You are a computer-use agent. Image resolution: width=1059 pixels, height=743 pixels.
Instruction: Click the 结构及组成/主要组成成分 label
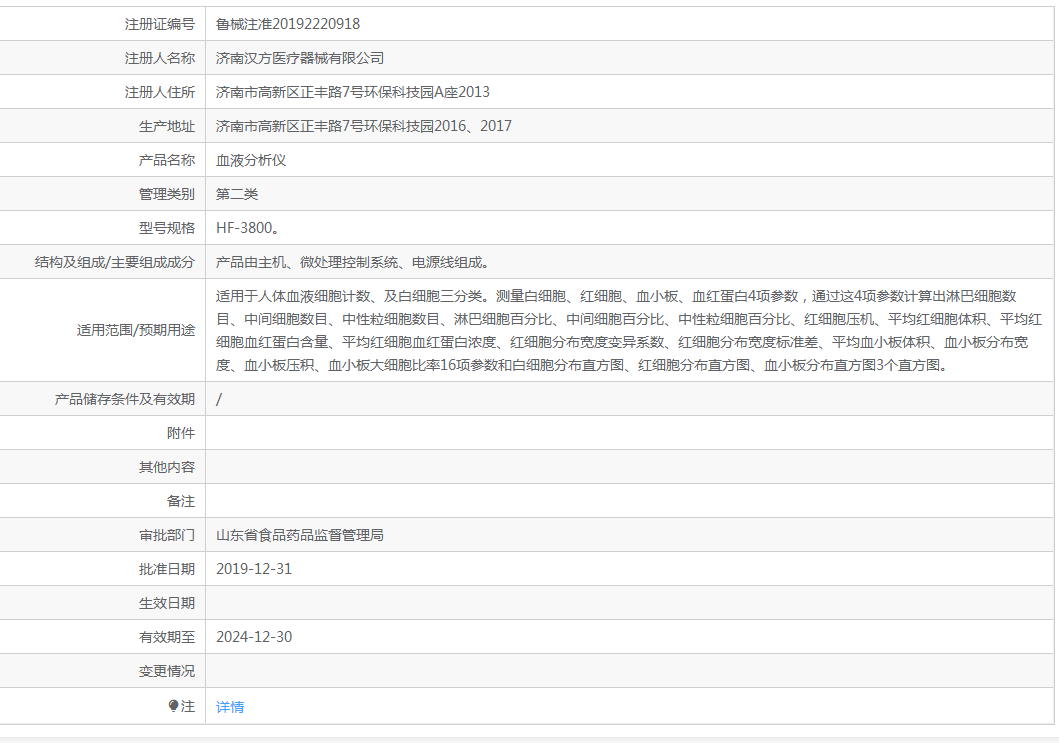[115, 262]
